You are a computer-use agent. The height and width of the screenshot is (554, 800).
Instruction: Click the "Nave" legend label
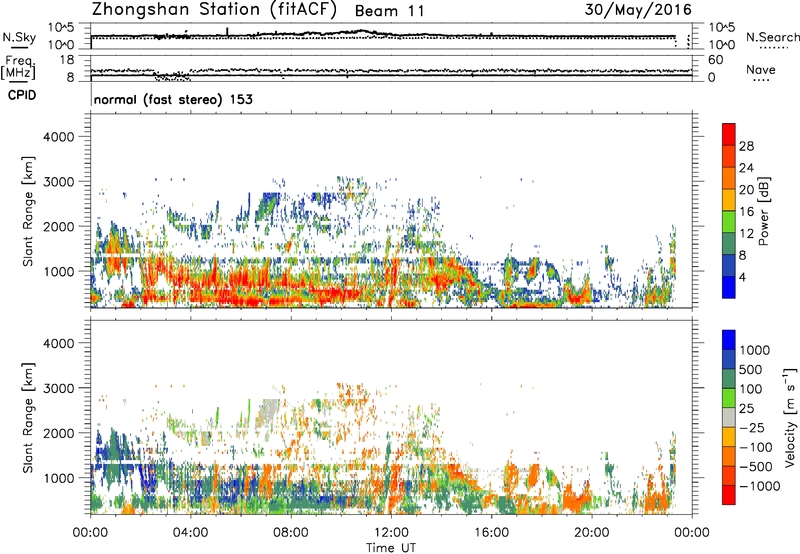761,69
